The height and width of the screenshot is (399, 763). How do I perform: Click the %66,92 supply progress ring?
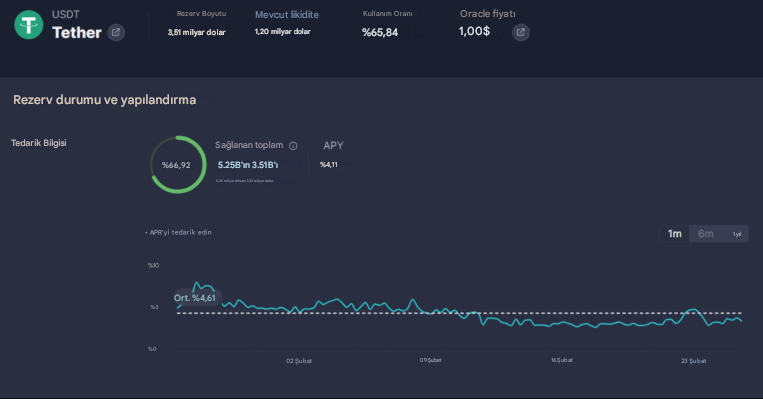[178, 164]
